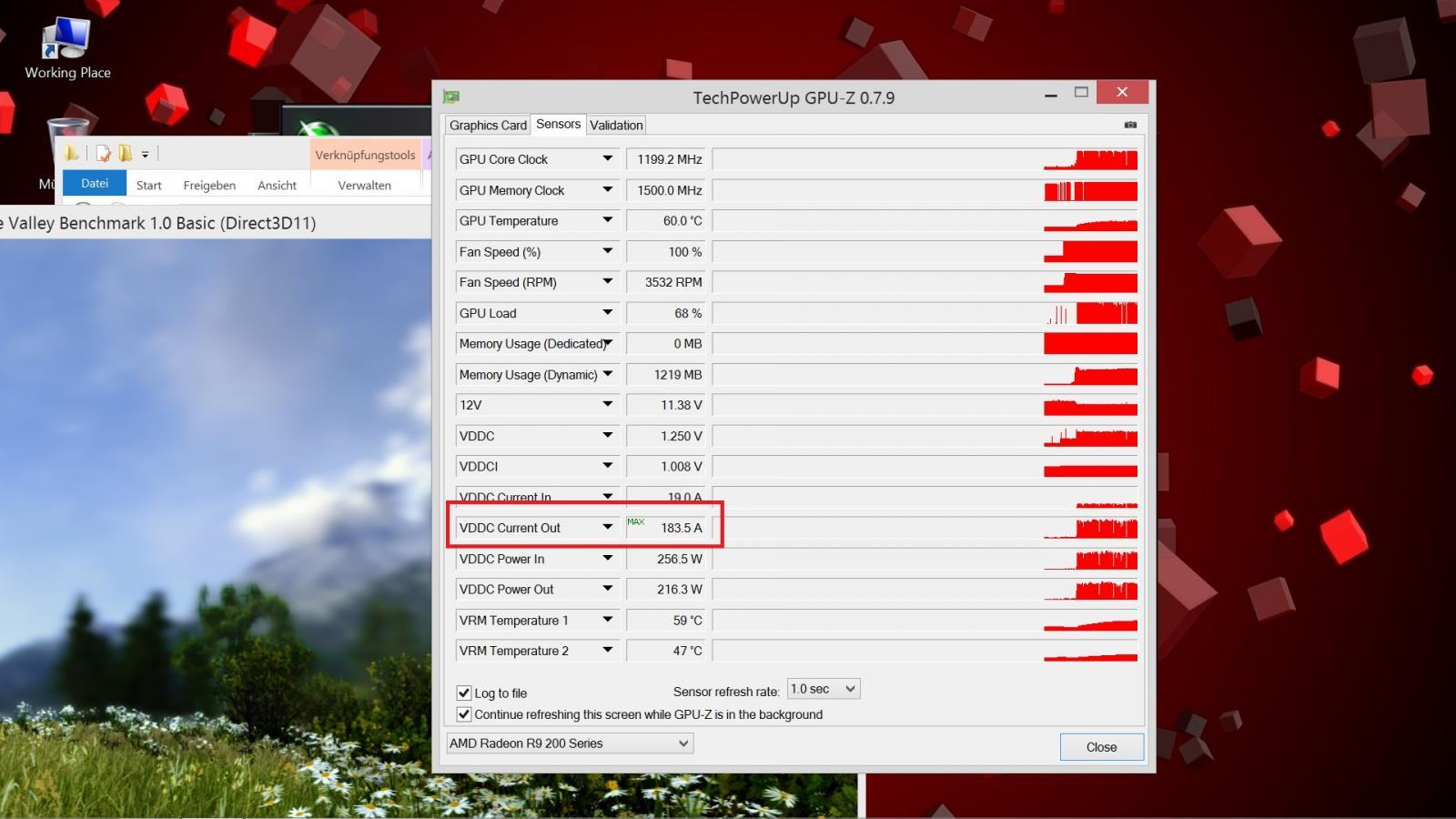Open the Memory Usage (Dynamic) dropdown
The width and height of the screenshot is (1456, 819).
(608, 375)
